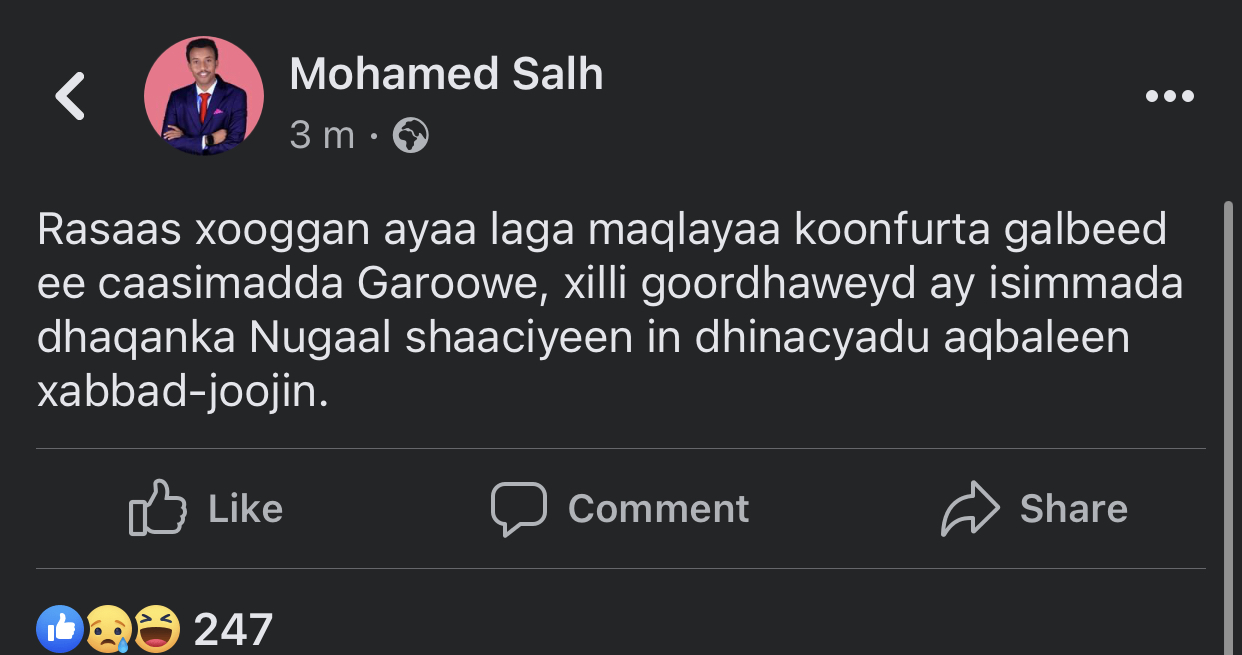Screen dimensions: 1242x655
Task: Click the globe public privacy icon
Action: [410, 135]
